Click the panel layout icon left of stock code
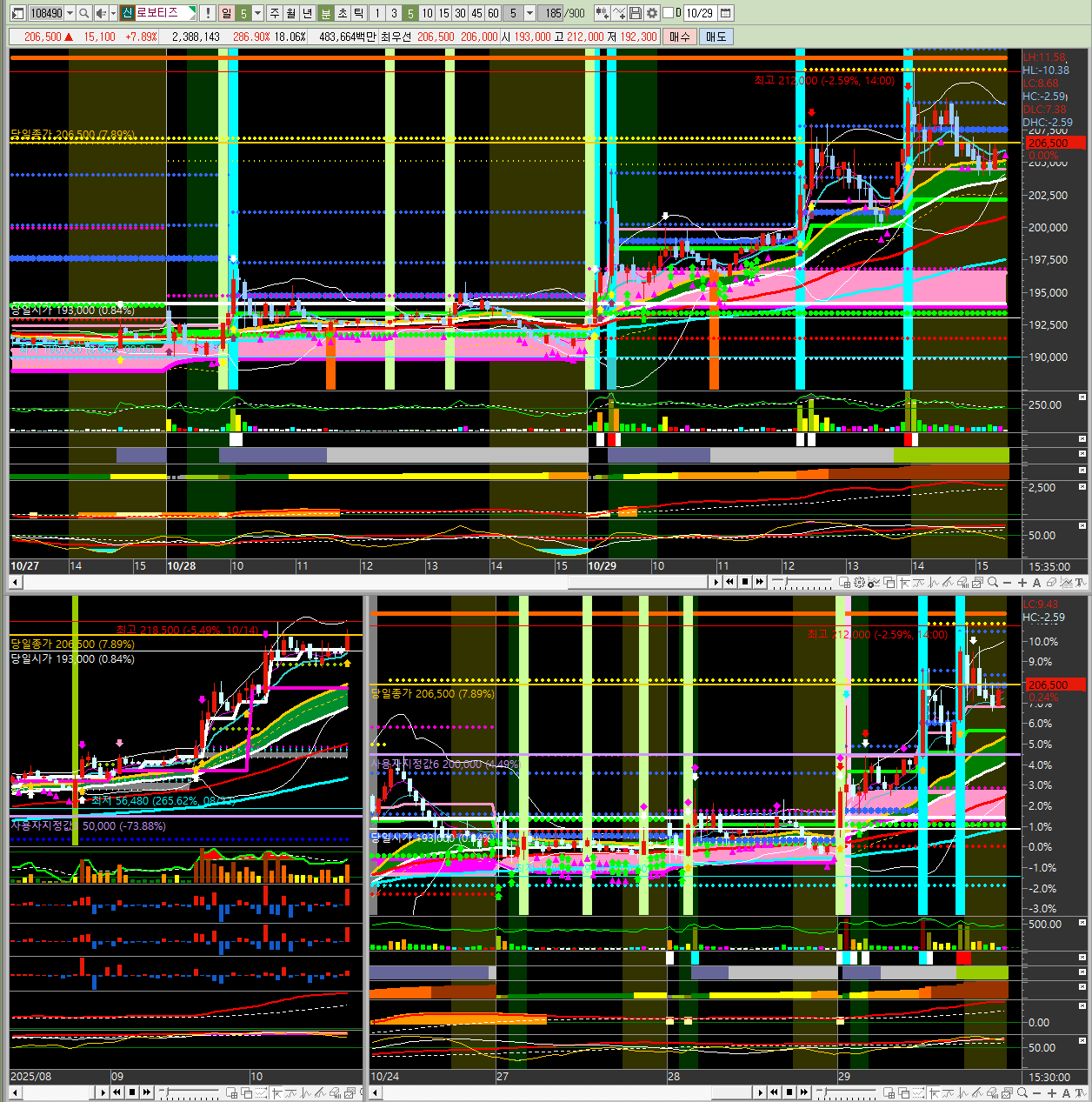 [18, 13]
